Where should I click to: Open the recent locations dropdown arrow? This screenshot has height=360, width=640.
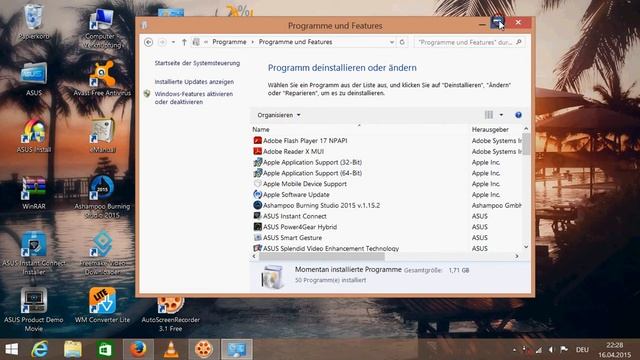173,42
